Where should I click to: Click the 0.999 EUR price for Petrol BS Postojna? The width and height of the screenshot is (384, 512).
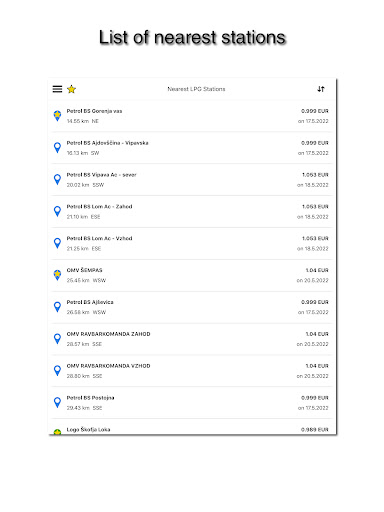[x=315, y=398]
